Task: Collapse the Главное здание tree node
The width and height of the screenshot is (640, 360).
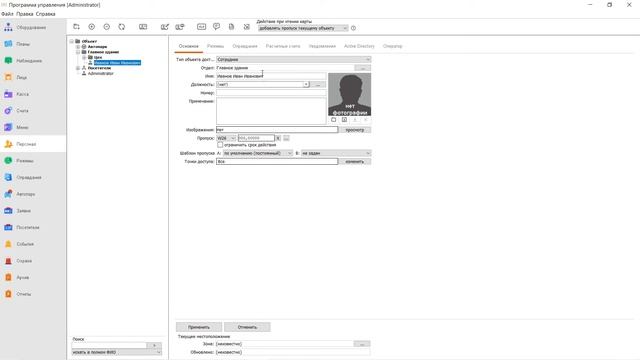Action: [x=78, y=52]
